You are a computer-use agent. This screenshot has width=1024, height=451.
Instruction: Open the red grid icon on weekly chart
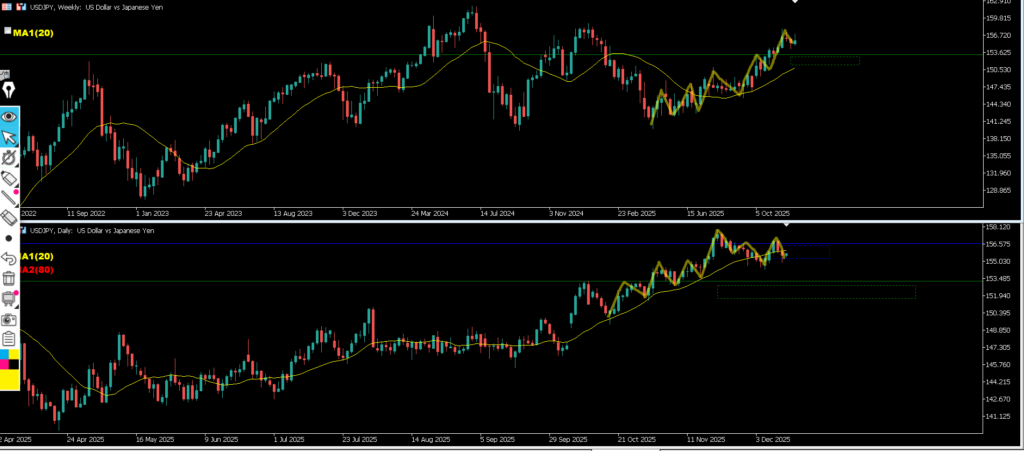point(9,8)
